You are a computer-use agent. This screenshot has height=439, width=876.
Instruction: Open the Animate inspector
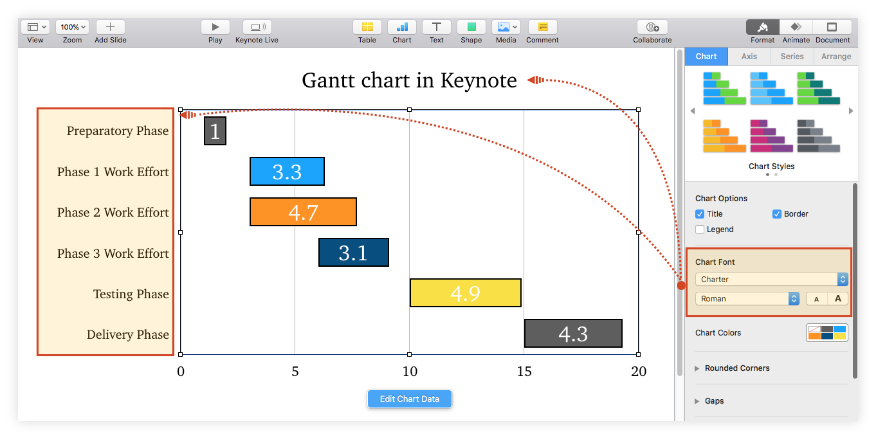click(795, 27)
